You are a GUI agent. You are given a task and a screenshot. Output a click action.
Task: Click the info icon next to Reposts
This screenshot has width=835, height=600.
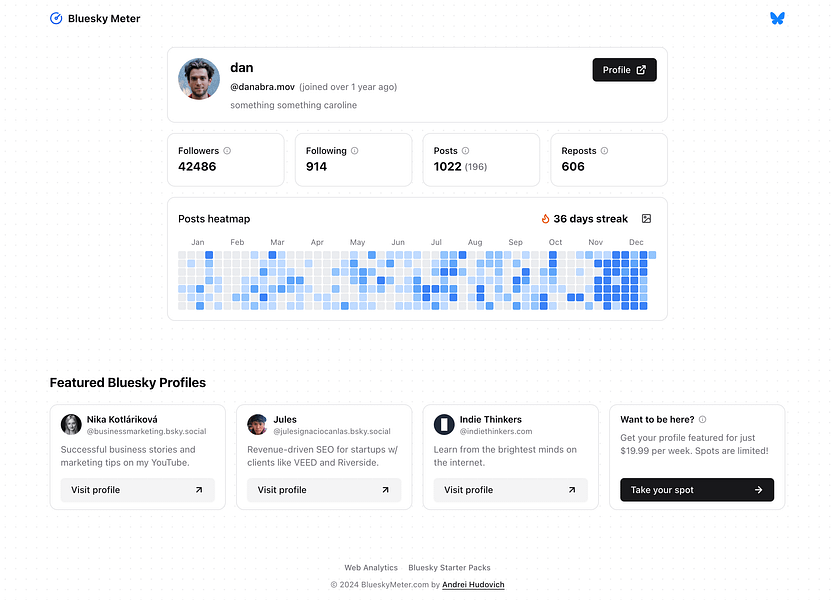pyautogui.click(x=604, y=151)
